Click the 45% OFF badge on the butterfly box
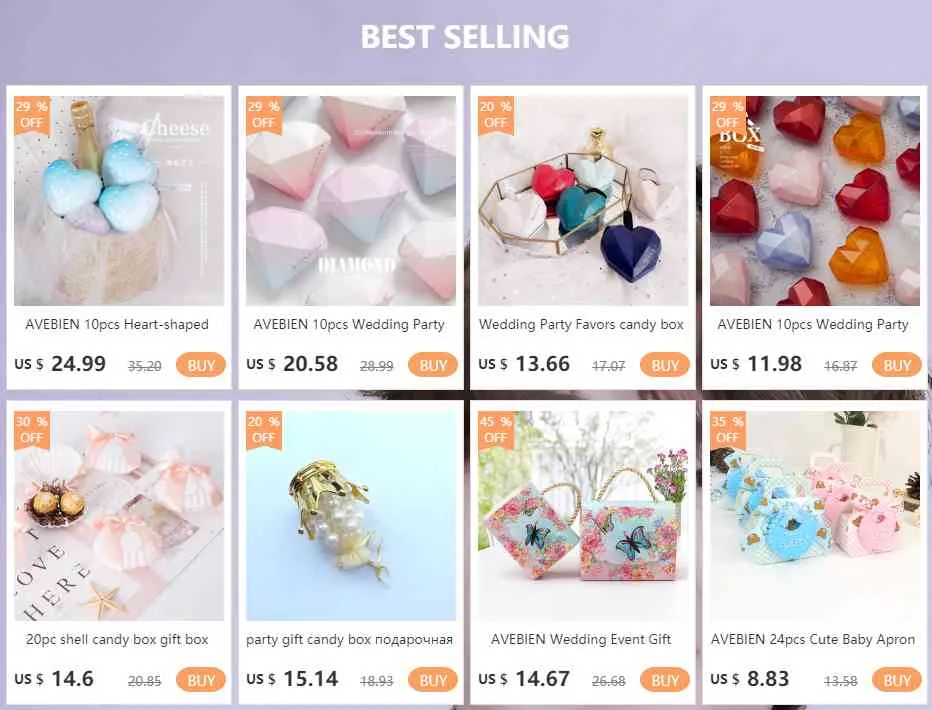Viewport: 932px width, 710px height. (x=496, y=430)
